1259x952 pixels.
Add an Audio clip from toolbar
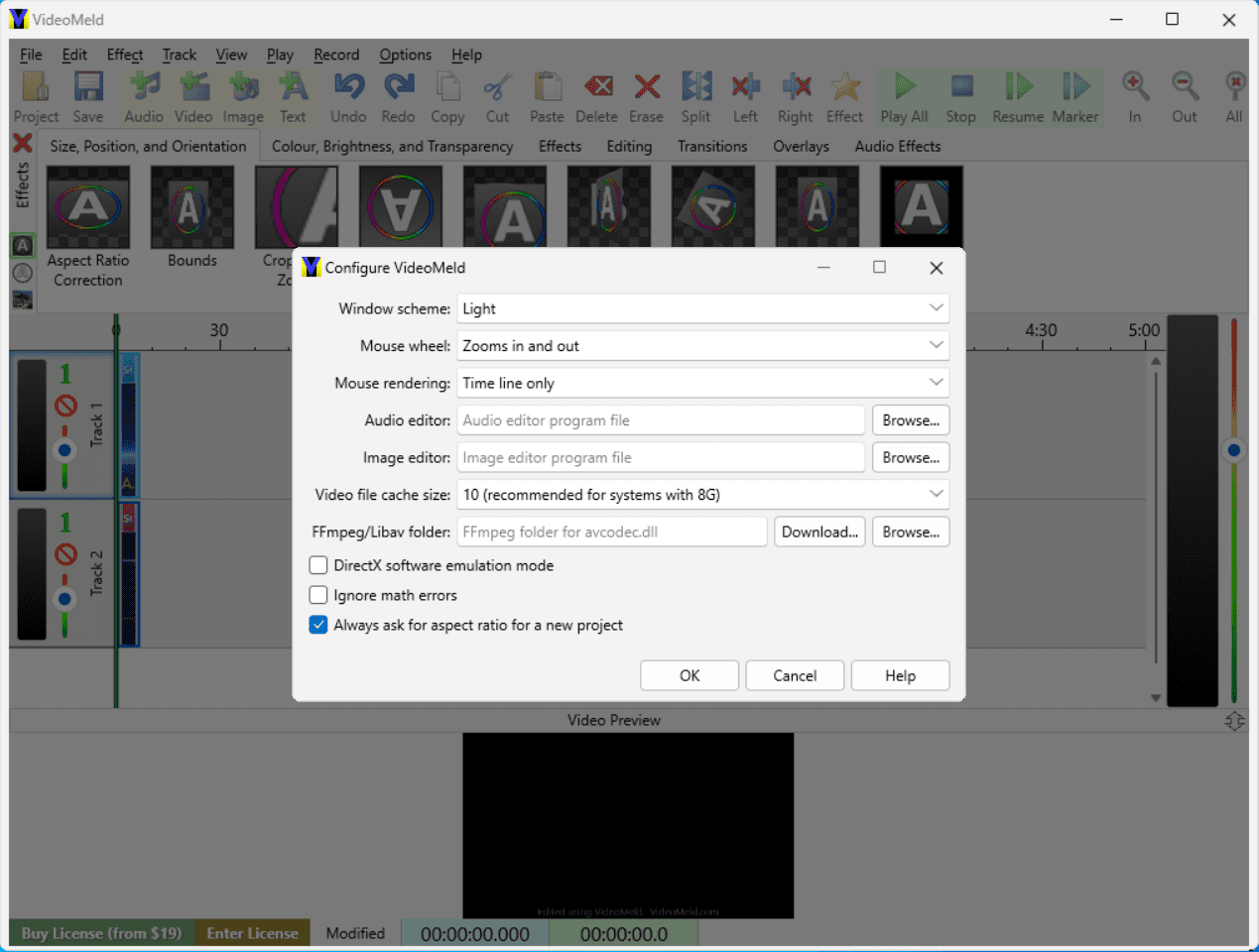[x=144, y=97]
